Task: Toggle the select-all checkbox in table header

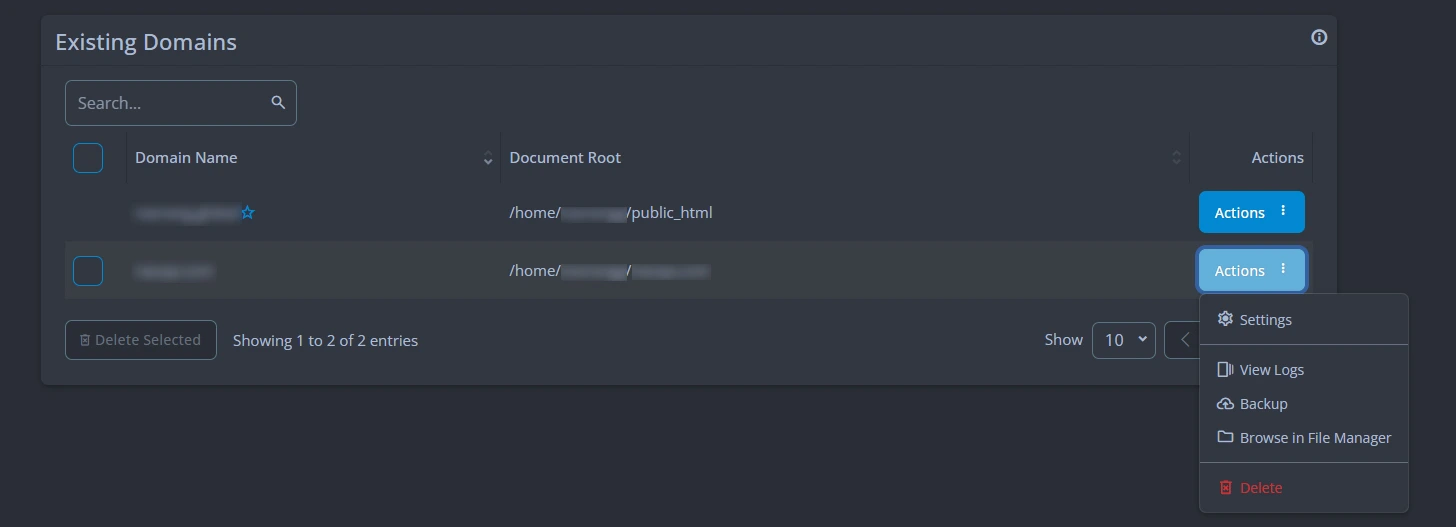Action: tap(88, 158)
